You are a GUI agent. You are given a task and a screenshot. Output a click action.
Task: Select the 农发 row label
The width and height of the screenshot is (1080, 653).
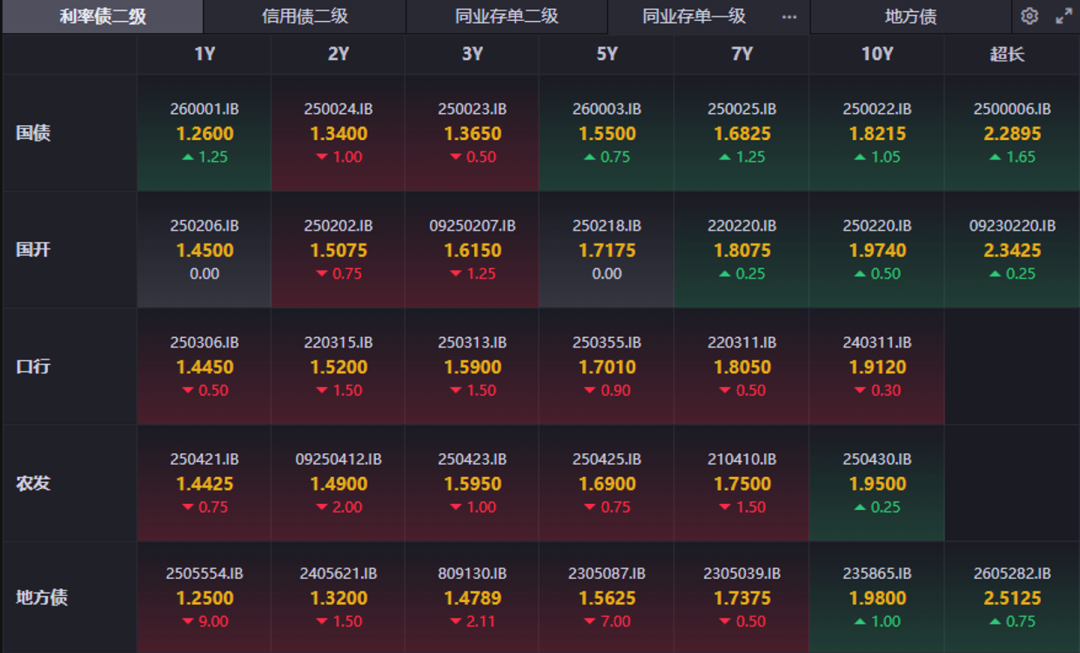(x=33, y=483)
